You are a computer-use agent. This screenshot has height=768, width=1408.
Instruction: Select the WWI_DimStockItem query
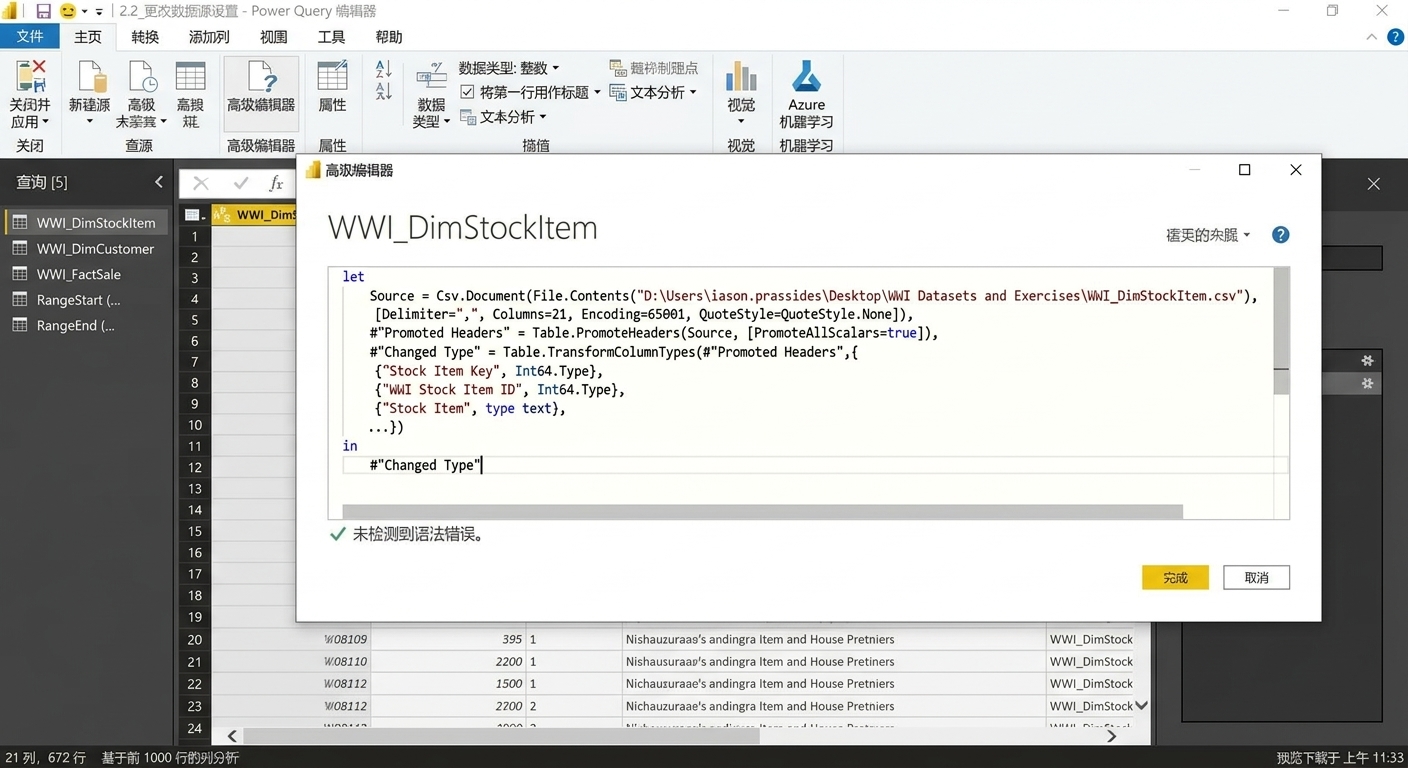pos(87,223)
